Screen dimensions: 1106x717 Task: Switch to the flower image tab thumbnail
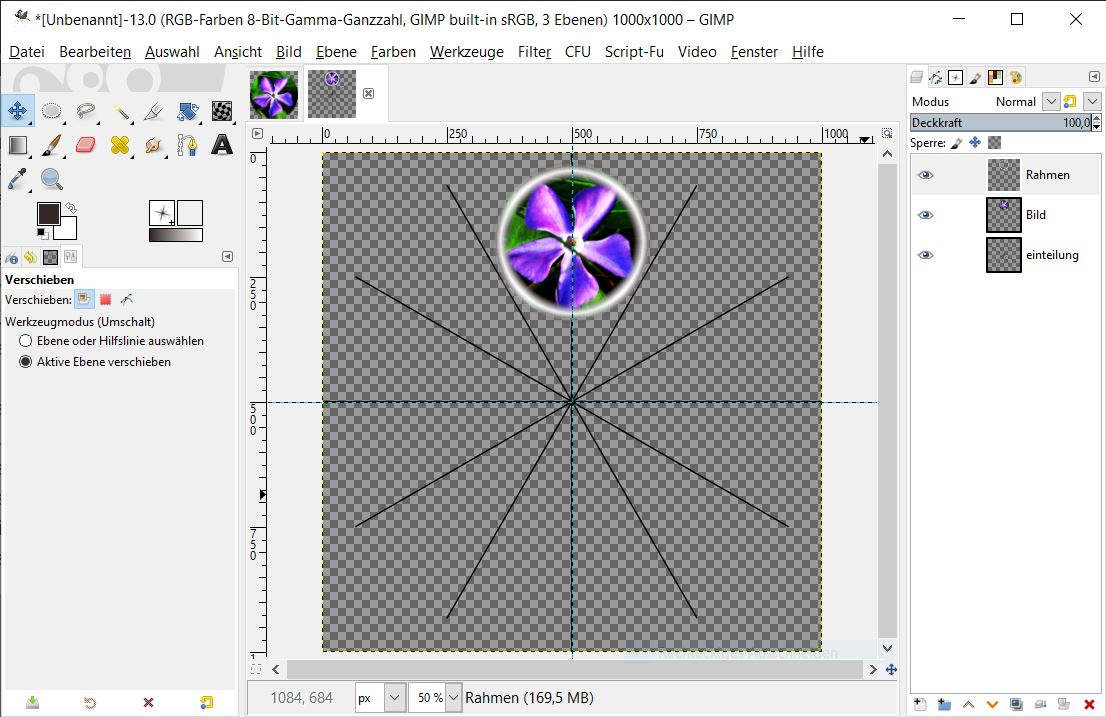274,94
